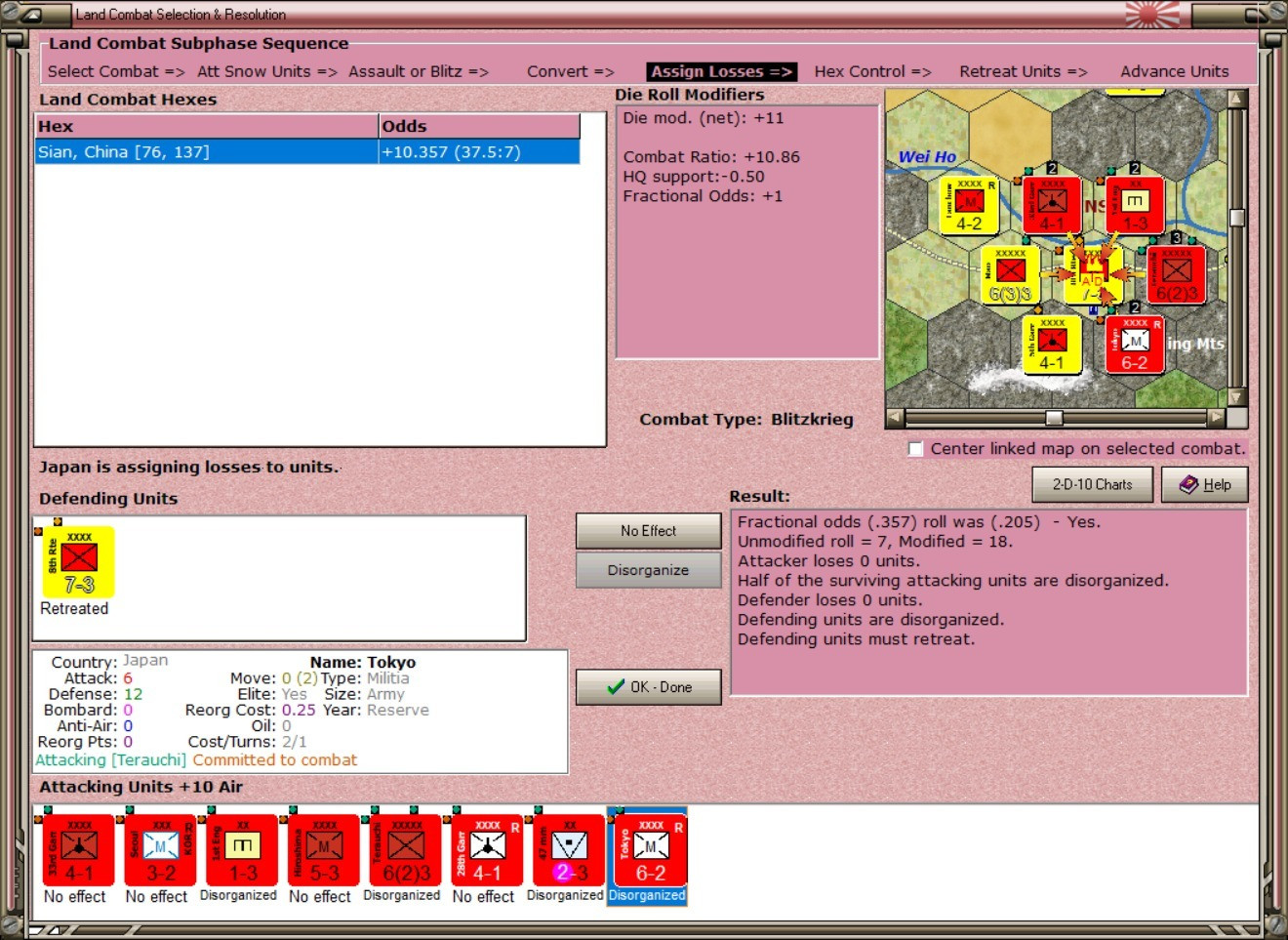The image size is (1288, 940).
Task: Select the 3-2 motorized attacking unit counter
Action: (161, 848)
